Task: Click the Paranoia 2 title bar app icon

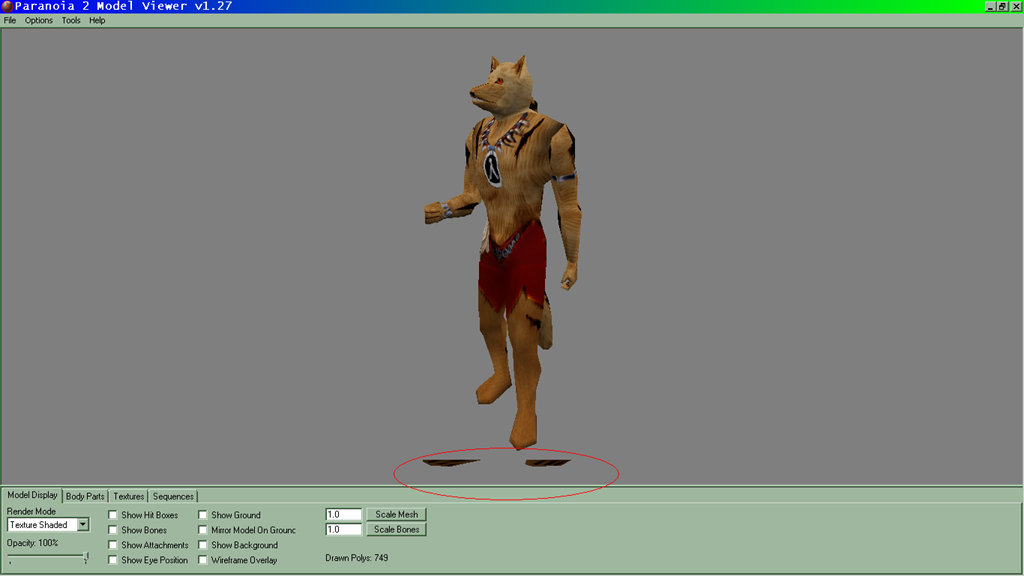Action: [6, 6]
